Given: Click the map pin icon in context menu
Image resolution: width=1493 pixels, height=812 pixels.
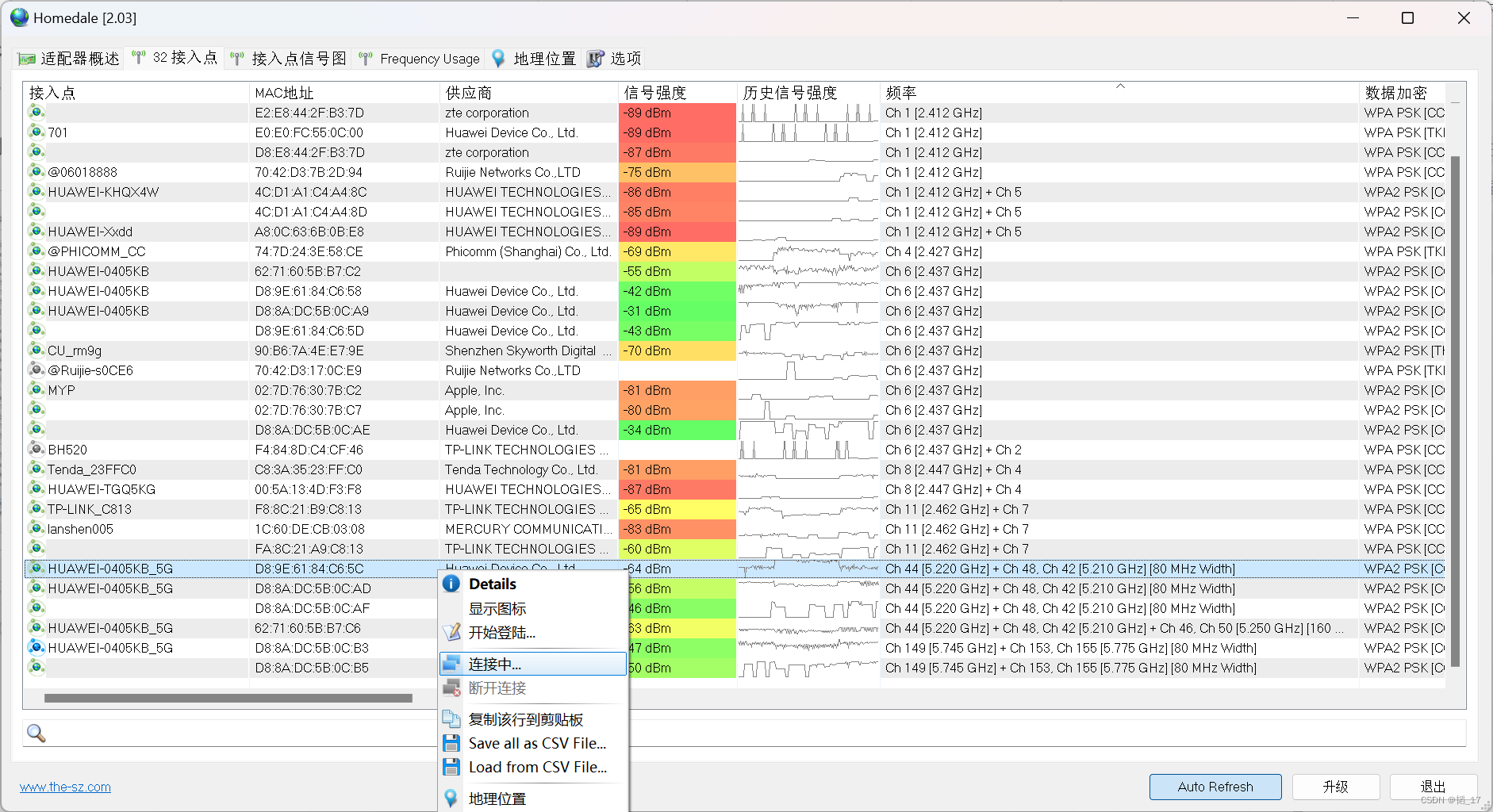Looking at the screenshot, I should (451, 799).
